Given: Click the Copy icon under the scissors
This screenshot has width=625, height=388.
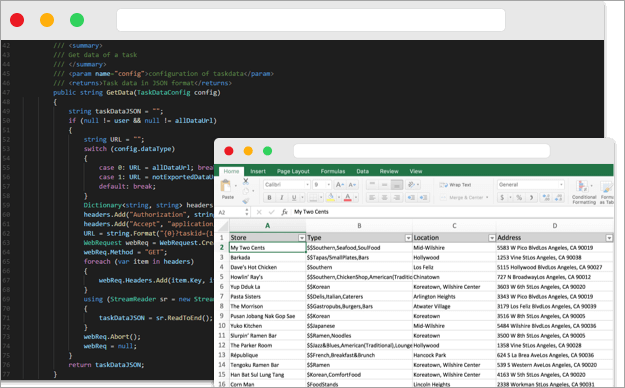Looking at the screenshot, I should pos(246,191).
